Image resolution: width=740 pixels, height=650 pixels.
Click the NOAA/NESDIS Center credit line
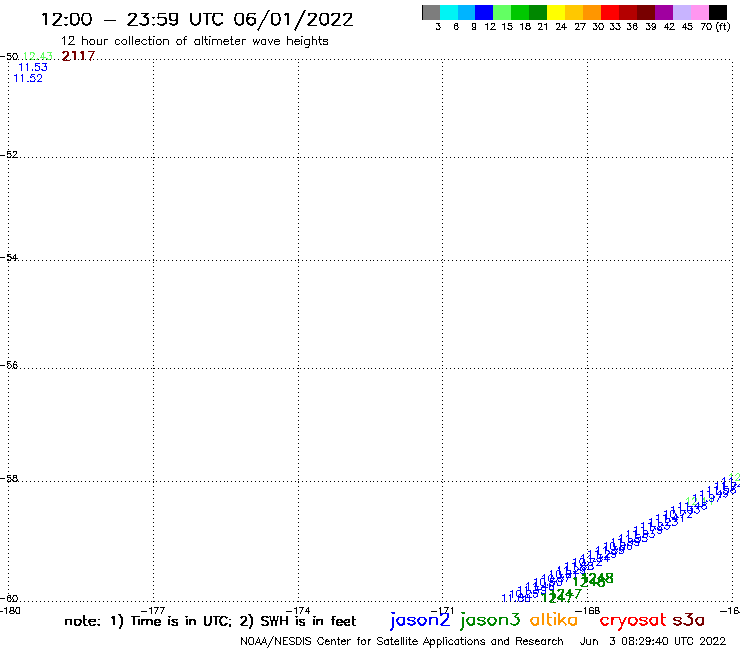point(402,641)
